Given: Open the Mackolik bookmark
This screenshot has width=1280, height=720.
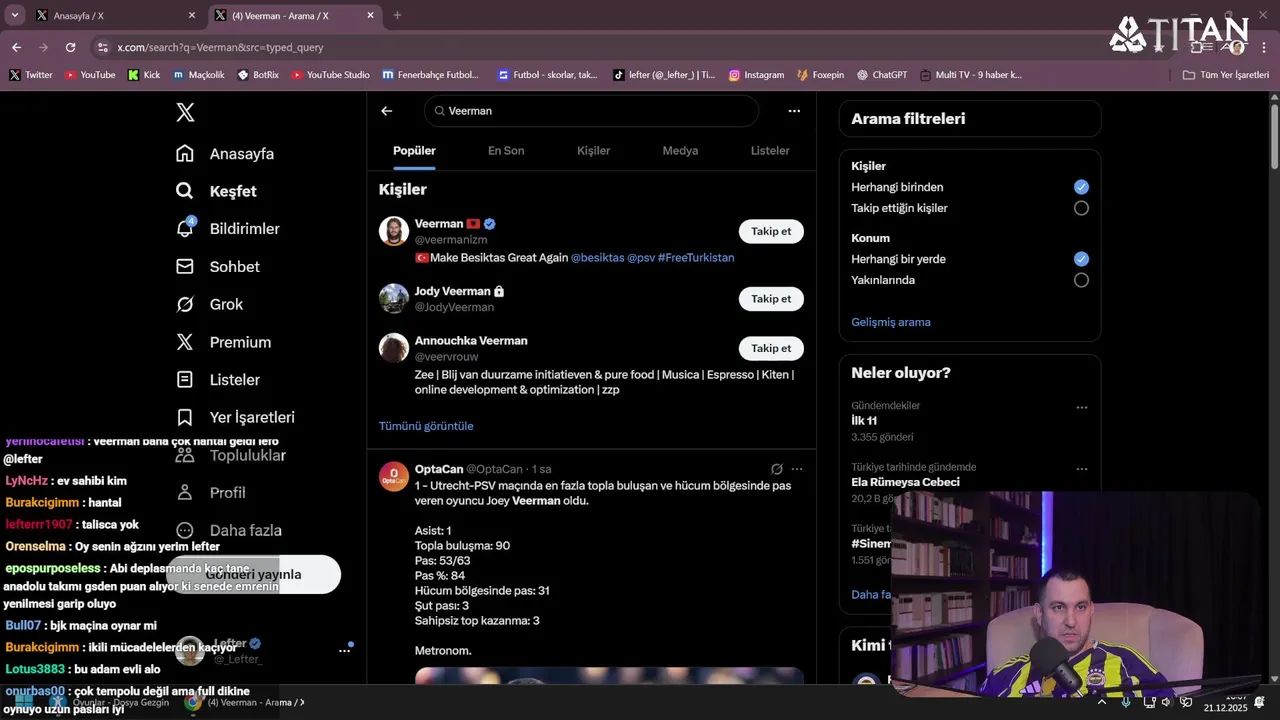Looking at the screenshot, I should click(x=198, y=75).
